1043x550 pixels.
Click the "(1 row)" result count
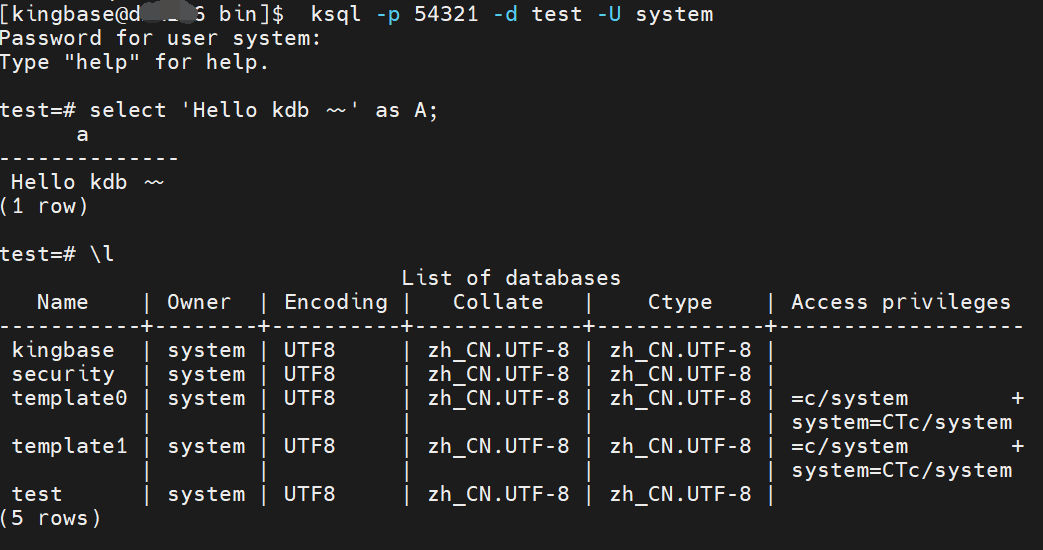click(44, 206)
